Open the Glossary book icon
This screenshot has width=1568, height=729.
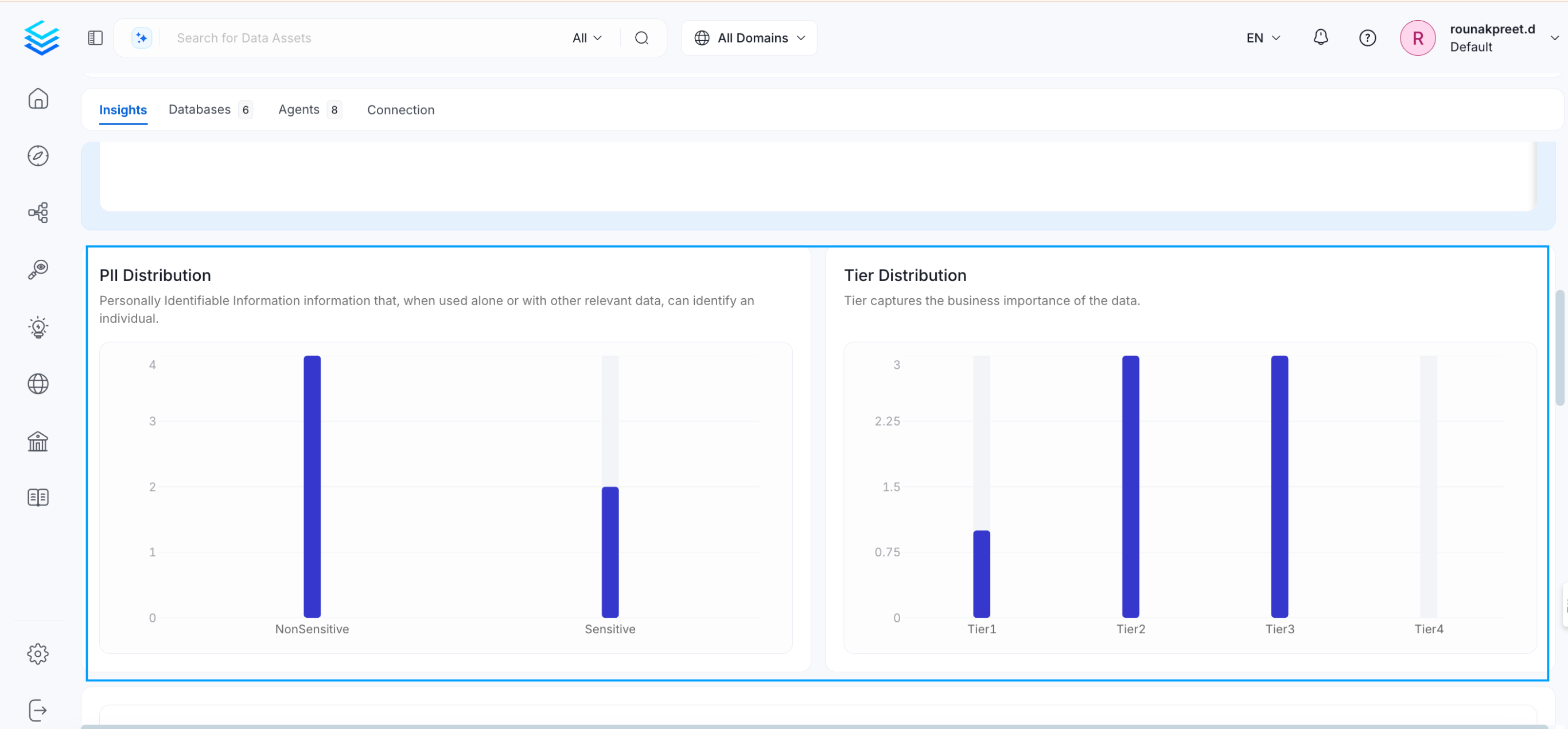38,497
